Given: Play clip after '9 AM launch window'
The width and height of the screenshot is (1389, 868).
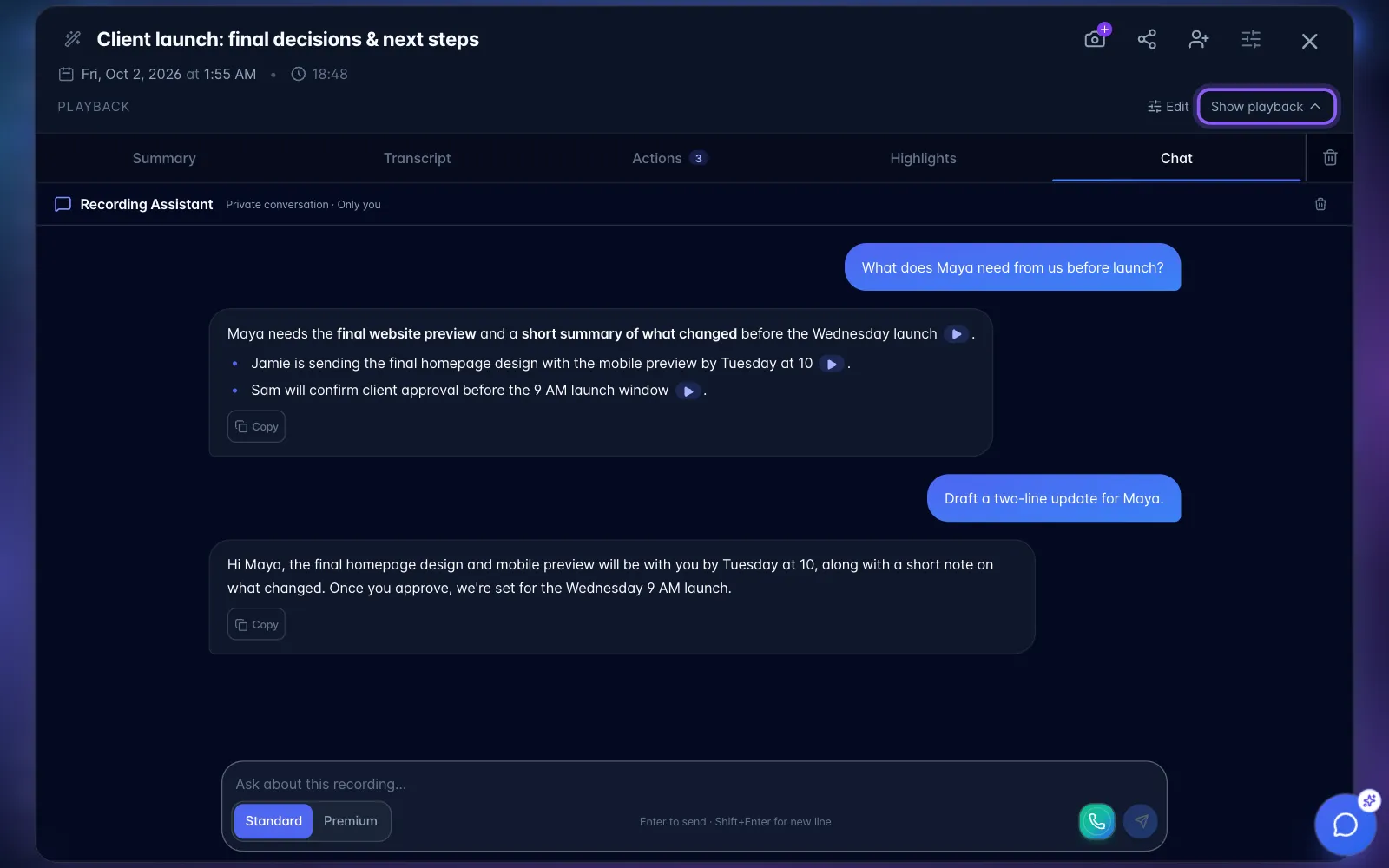Looking at the screenshot, I should 688,391.
